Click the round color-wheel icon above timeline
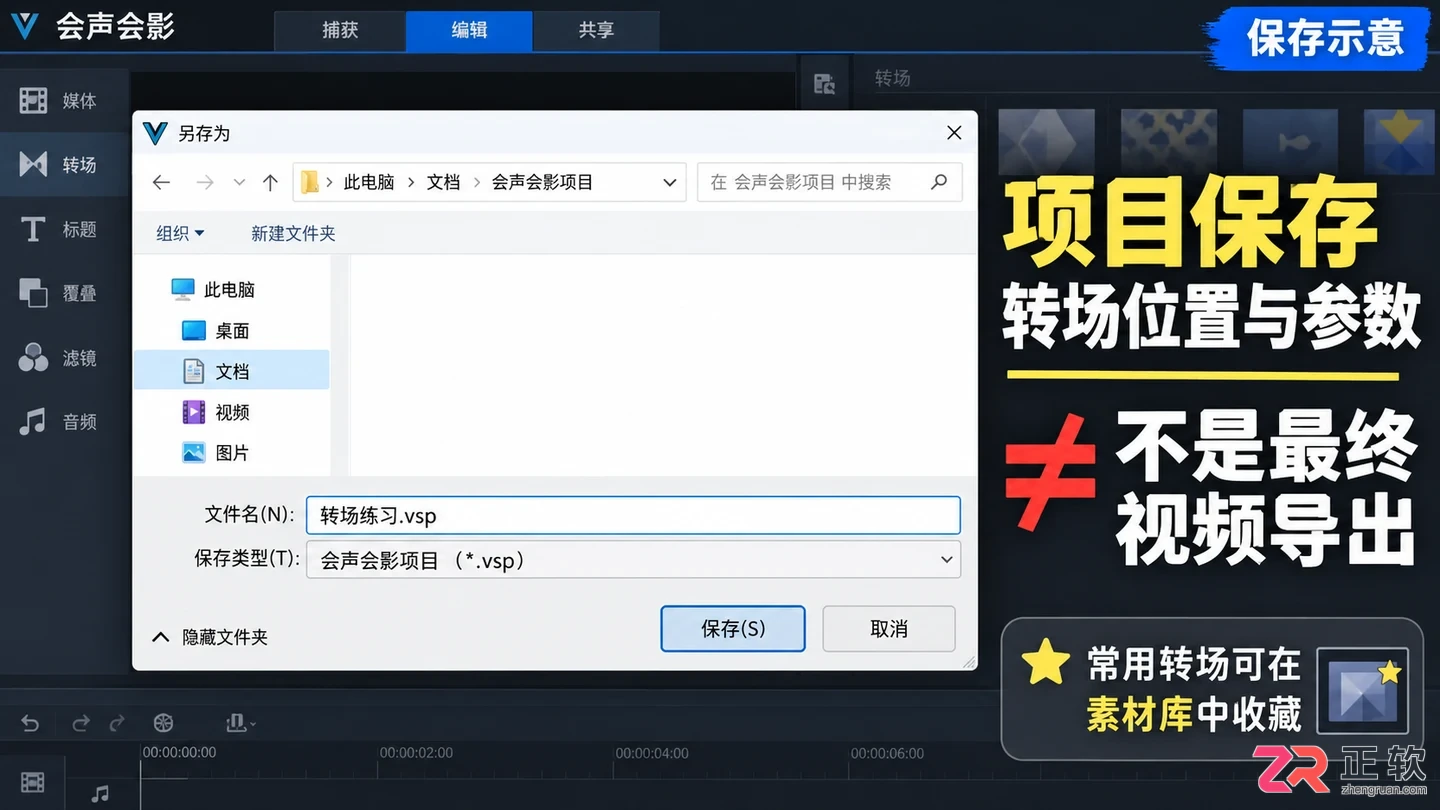Screen dimensions: 1440x810 pyautogui.click(x=163, y=723)
